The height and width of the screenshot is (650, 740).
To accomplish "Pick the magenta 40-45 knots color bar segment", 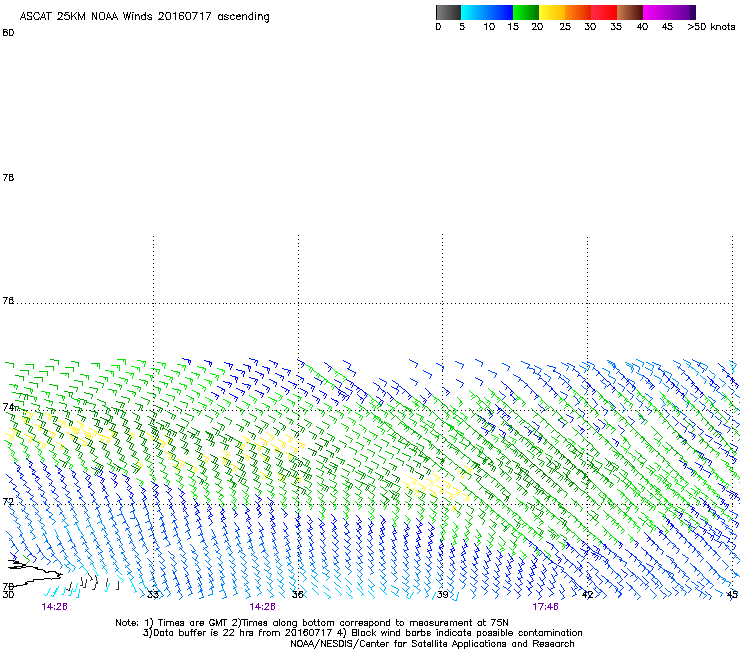I will tap(656, 12).
